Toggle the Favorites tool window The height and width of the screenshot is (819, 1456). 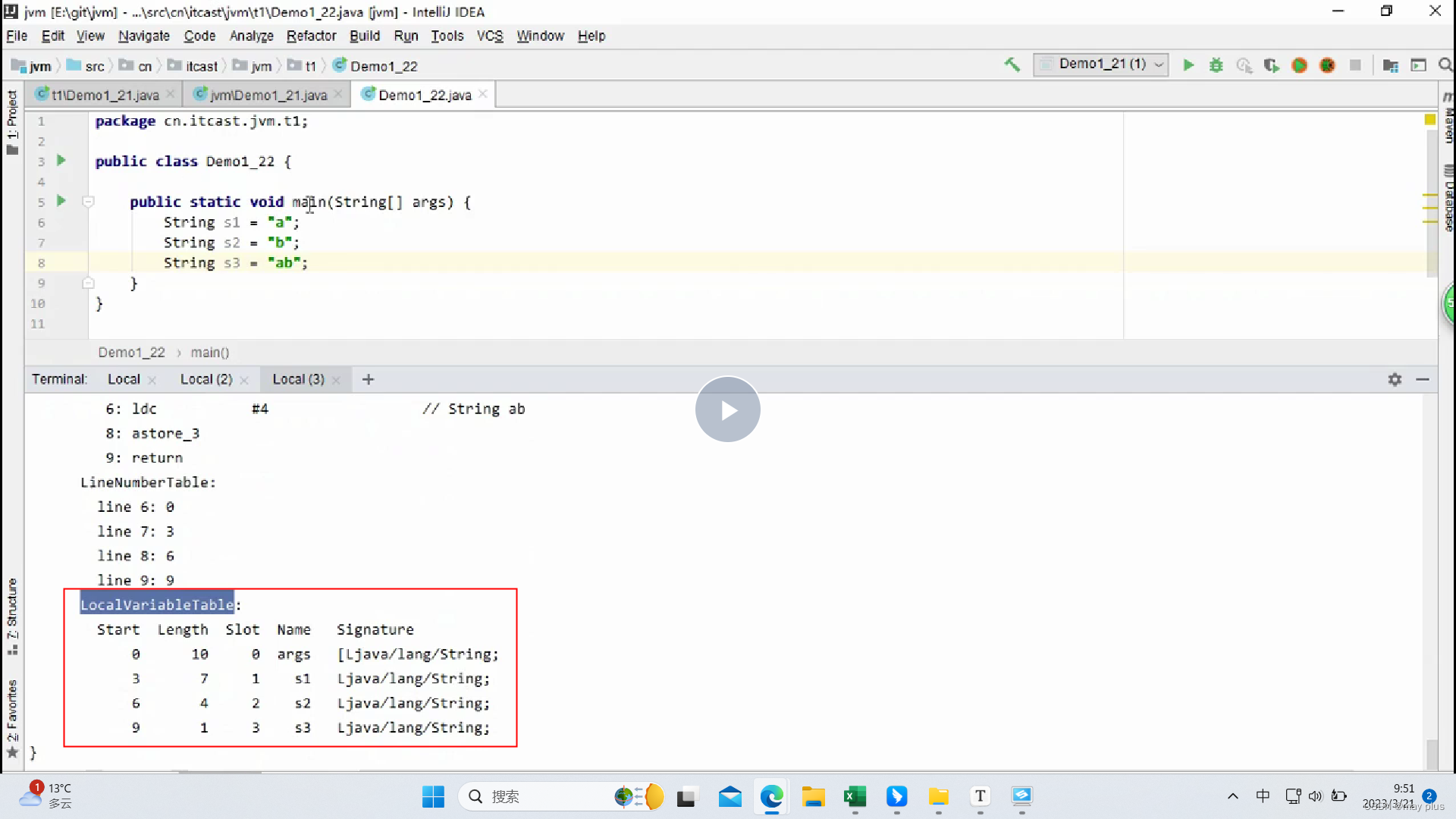coord(11,717)
